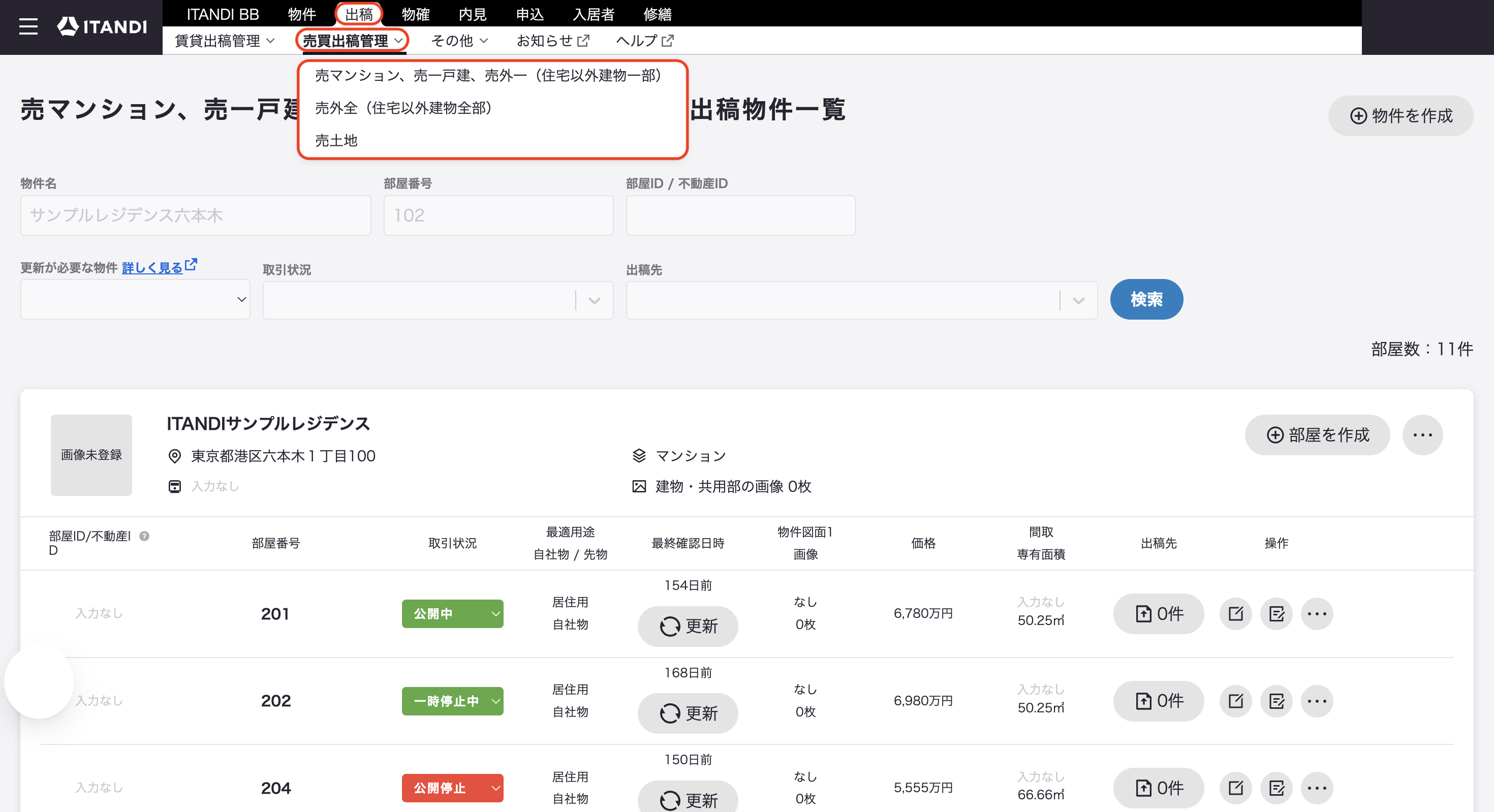The image size is (1494, 812).
Task: Click area value 66.66㎡
Action: (x=1041, y=795)
